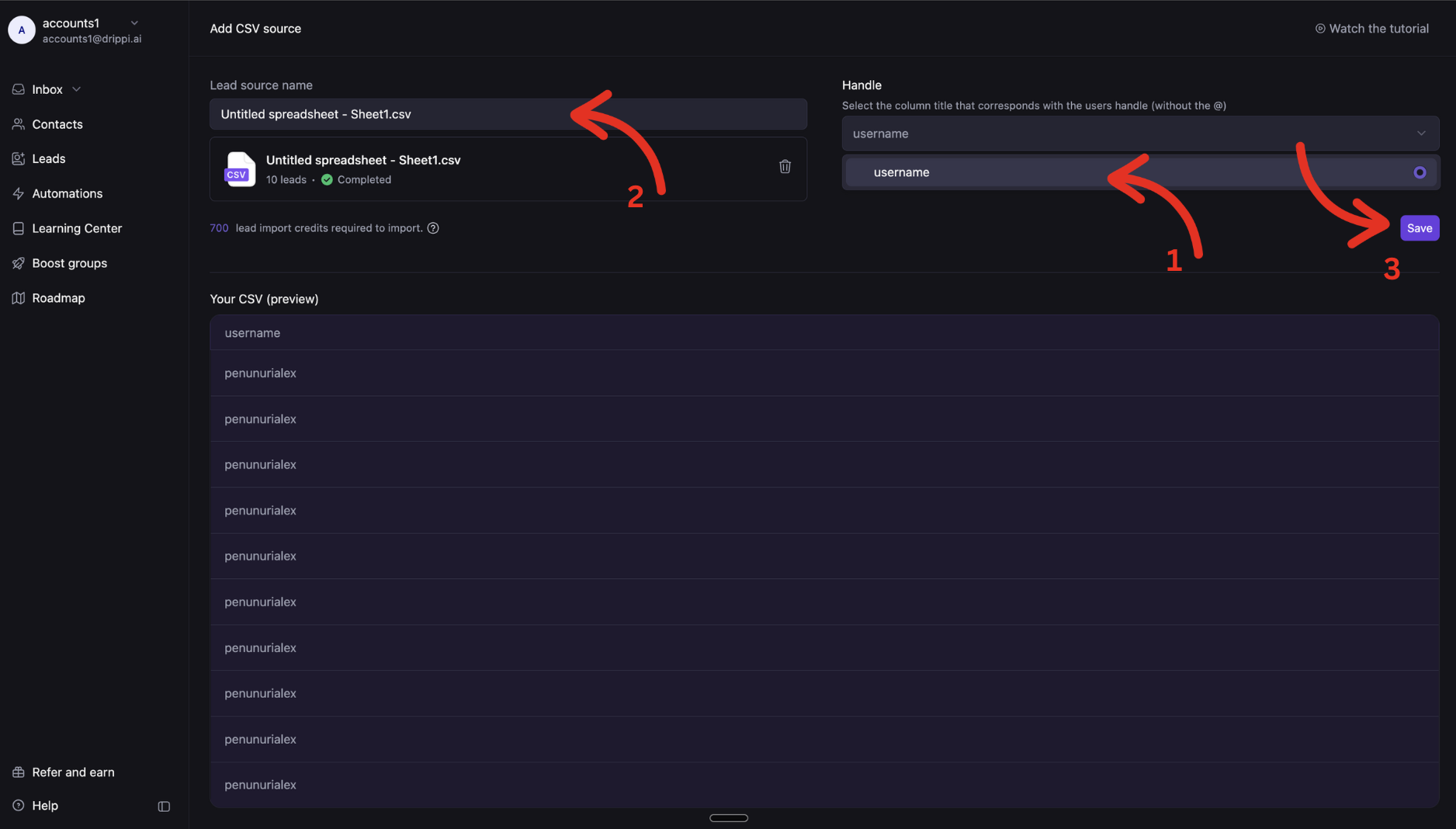Expand the Inbox chevron
The width and height of the screenshot is (1456, 829).
tap(76, 88)
